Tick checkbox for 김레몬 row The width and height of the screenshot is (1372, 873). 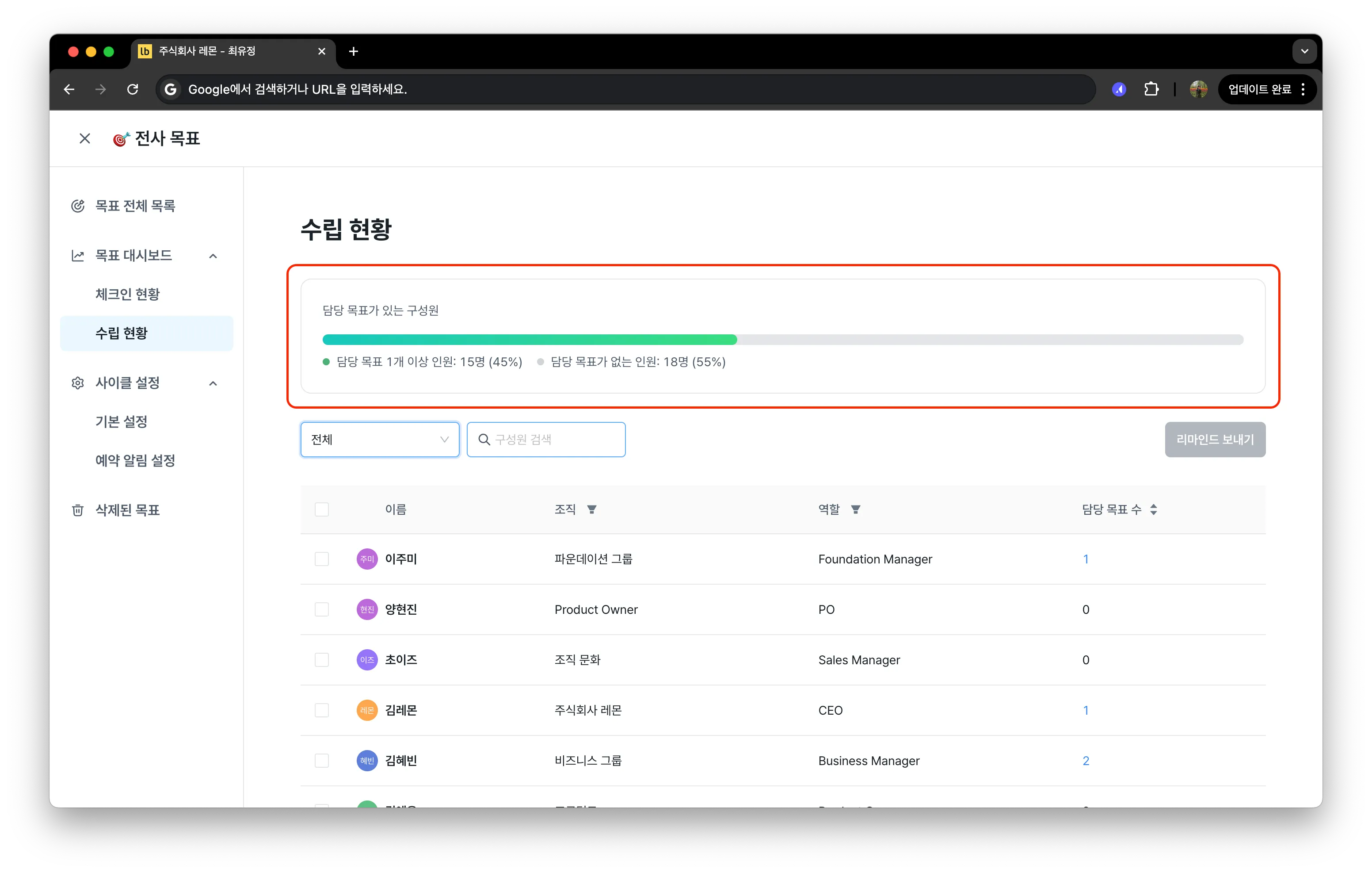click(x=322, y=710)
